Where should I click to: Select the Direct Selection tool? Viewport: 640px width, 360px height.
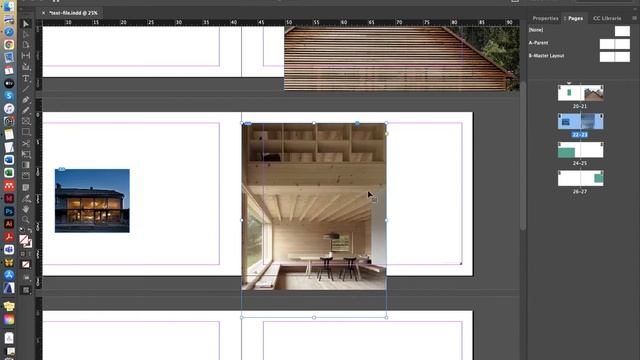click(26, 34)
